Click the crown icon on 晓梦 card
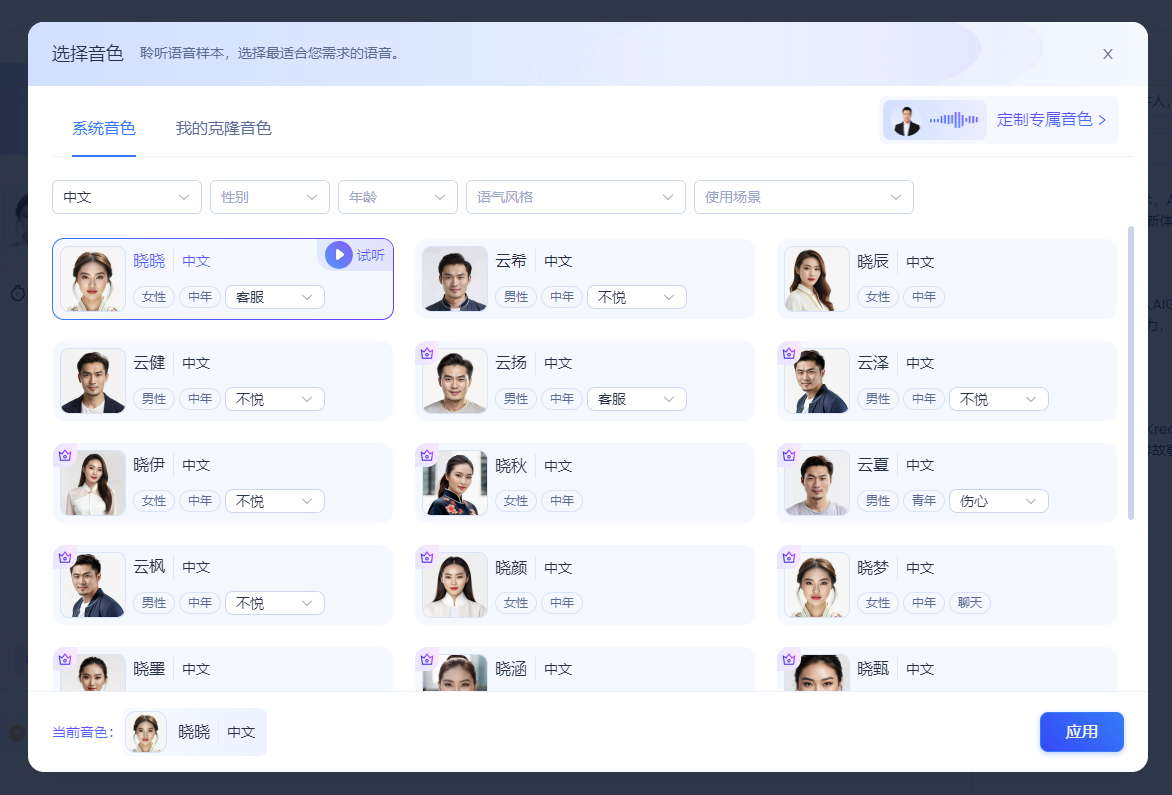 789,557
